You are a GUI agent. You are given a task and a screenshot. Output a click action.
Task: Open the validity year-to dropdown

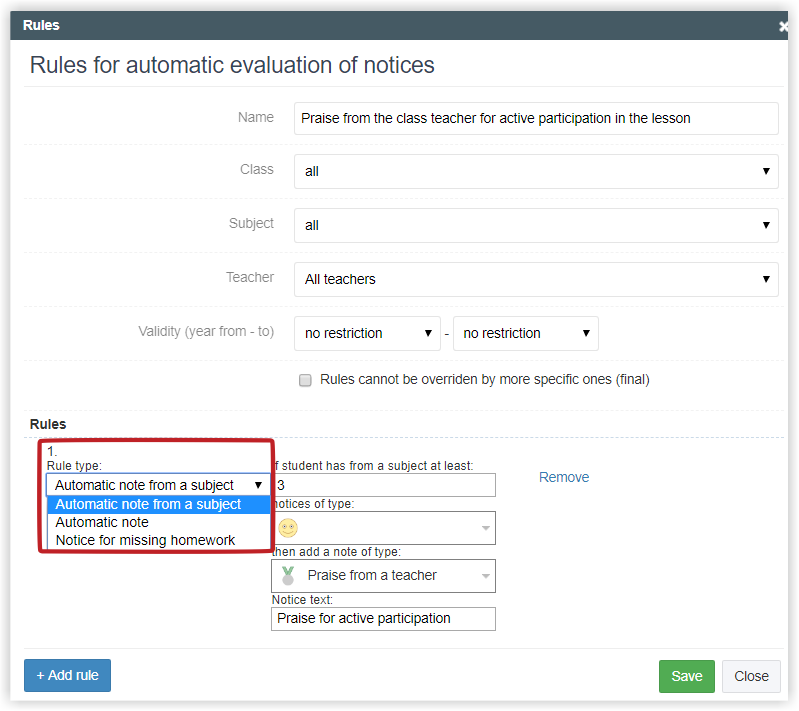(526, 333)
